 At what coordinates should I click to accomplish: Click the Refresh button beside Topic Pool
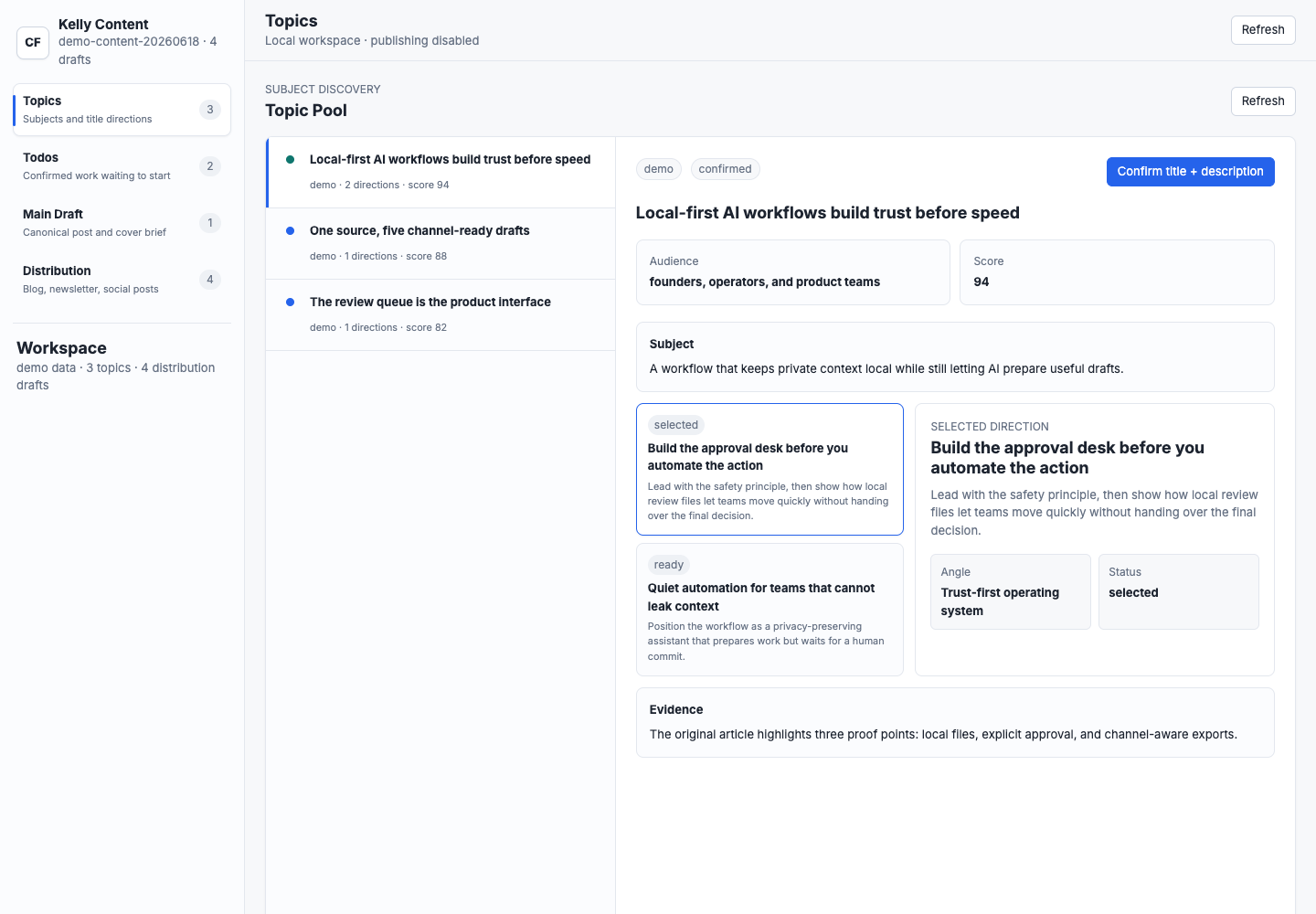click(1263, 101)
